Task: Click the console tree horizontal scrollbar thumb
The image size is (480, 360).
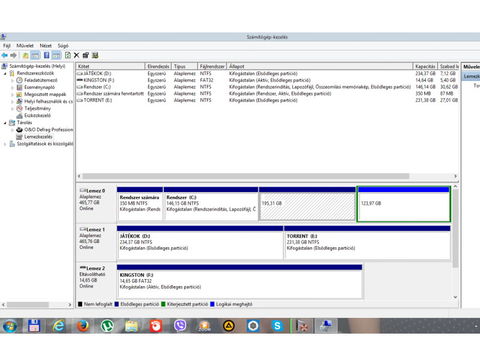Action: point(28,305)
